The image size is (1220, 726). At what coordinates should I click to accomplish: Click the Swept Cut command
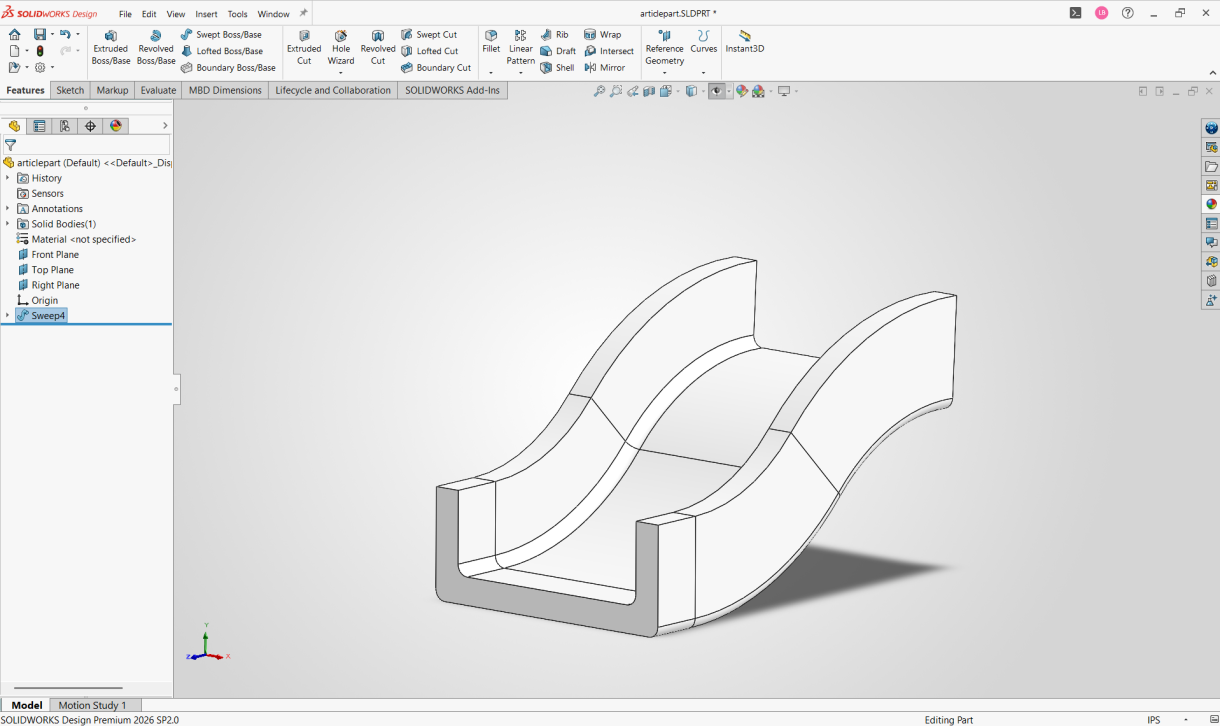[429, 34]
